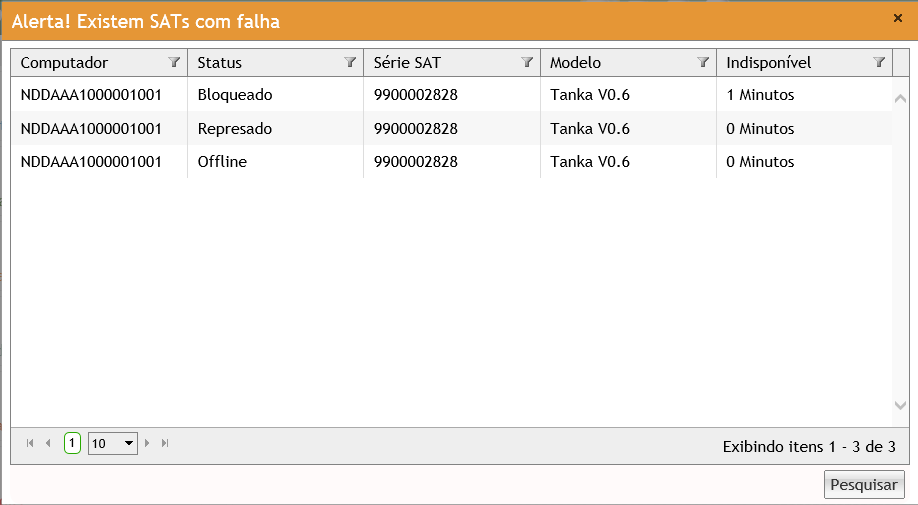Go to next page arrow
This screenshot has width=918, height=505.
point(149,443)
